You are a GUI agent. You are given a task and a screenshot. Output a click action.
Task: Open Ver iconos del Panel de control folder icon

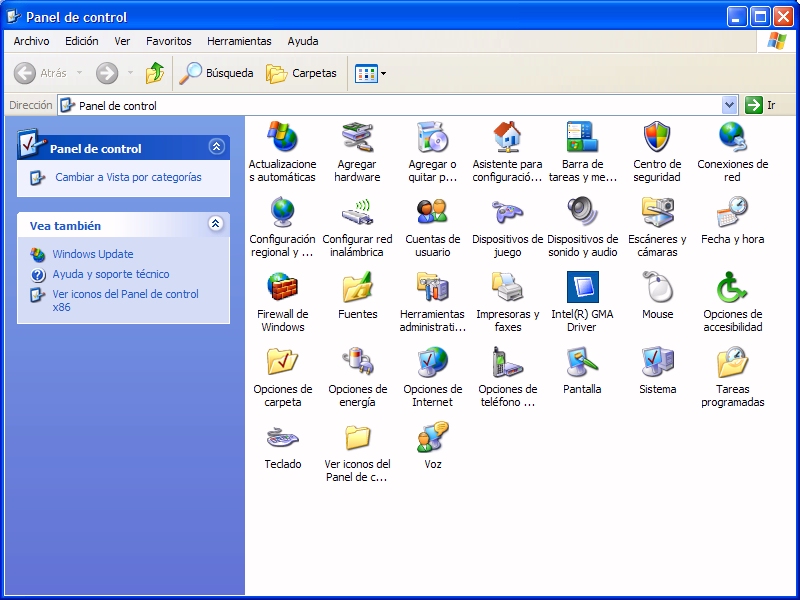[357, 437]
